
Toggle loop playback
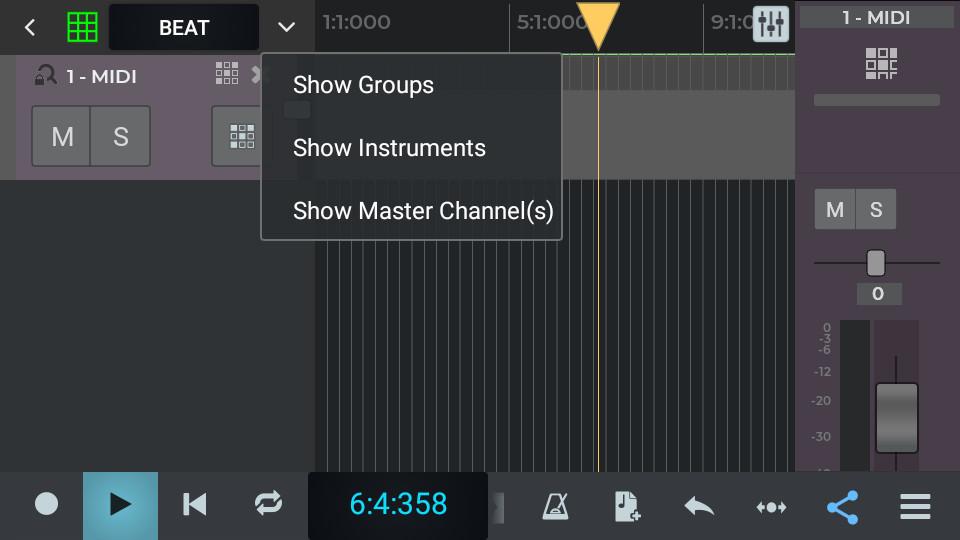click(x=268, y=504)
